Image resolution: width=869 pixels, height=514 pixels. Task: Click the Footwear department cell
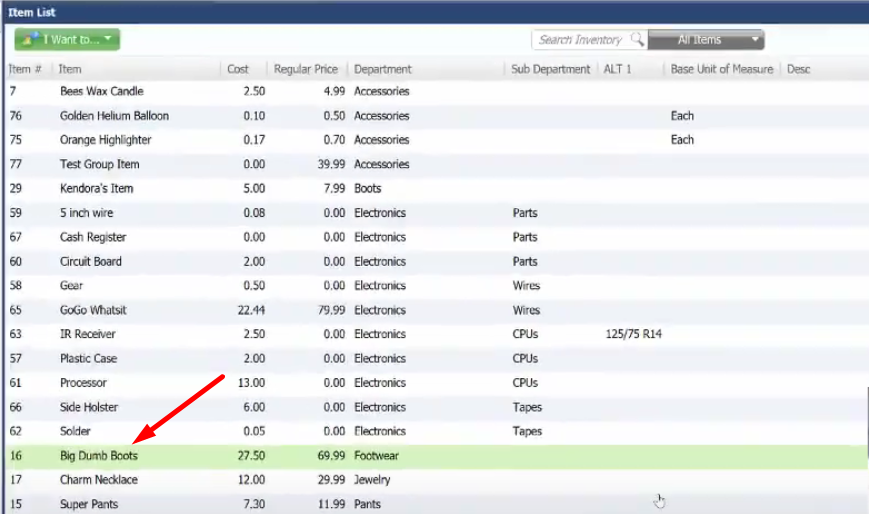click(376, 456)
